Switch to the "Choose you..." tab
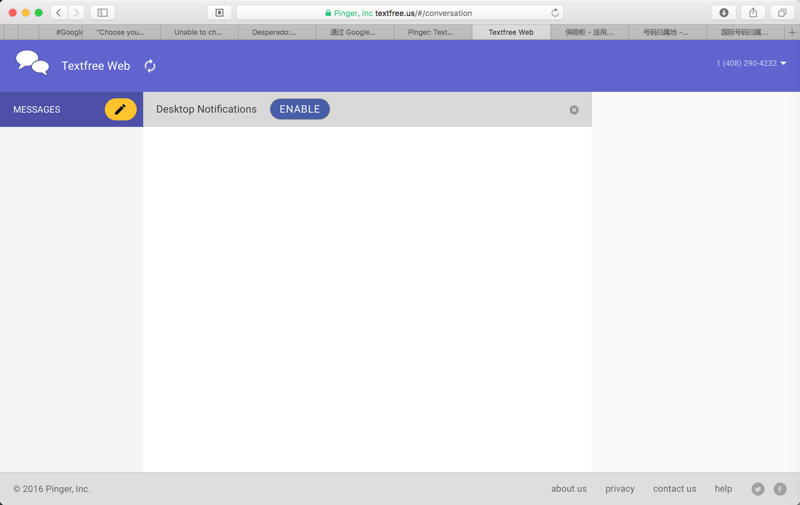The height and width of the screenshot is (505, 800). (x=121, y=32)
